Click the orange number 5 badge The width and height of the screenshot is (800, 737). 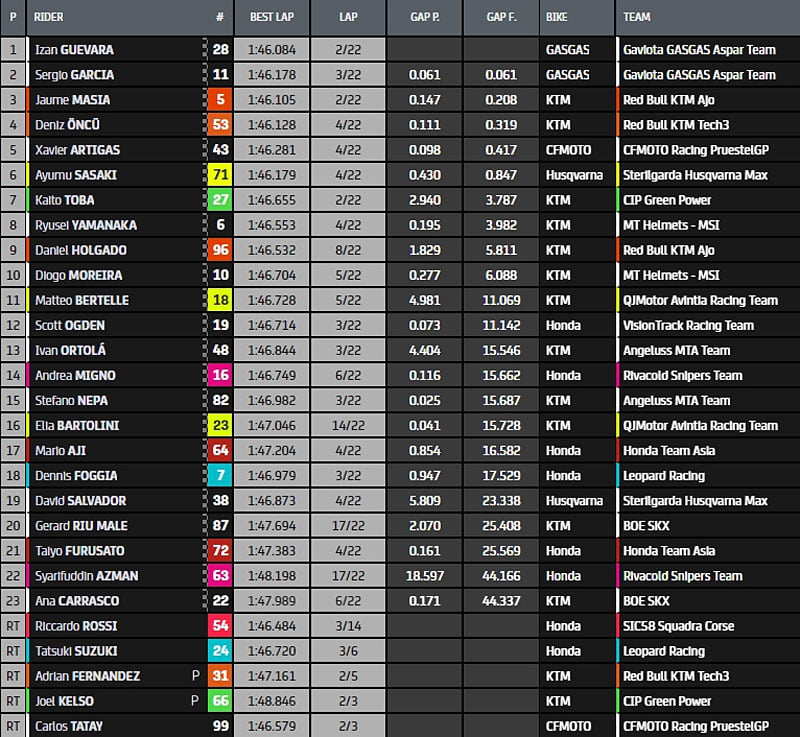pyautogui.click(x=219, y=100)
